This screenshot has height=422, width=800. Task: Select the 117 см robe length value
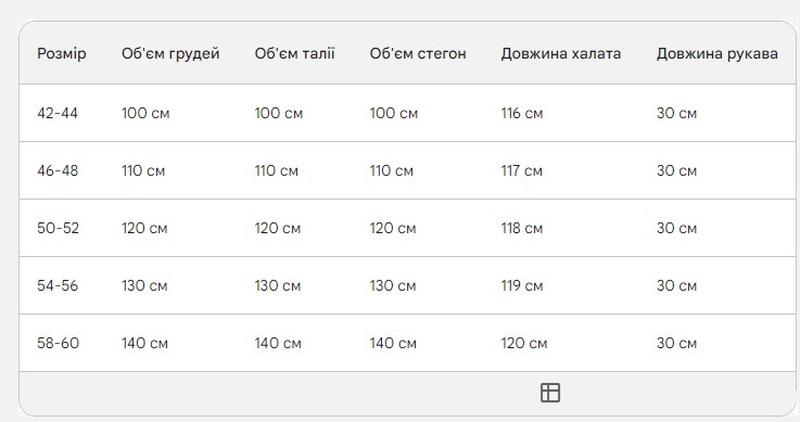(x=521, y=170)
